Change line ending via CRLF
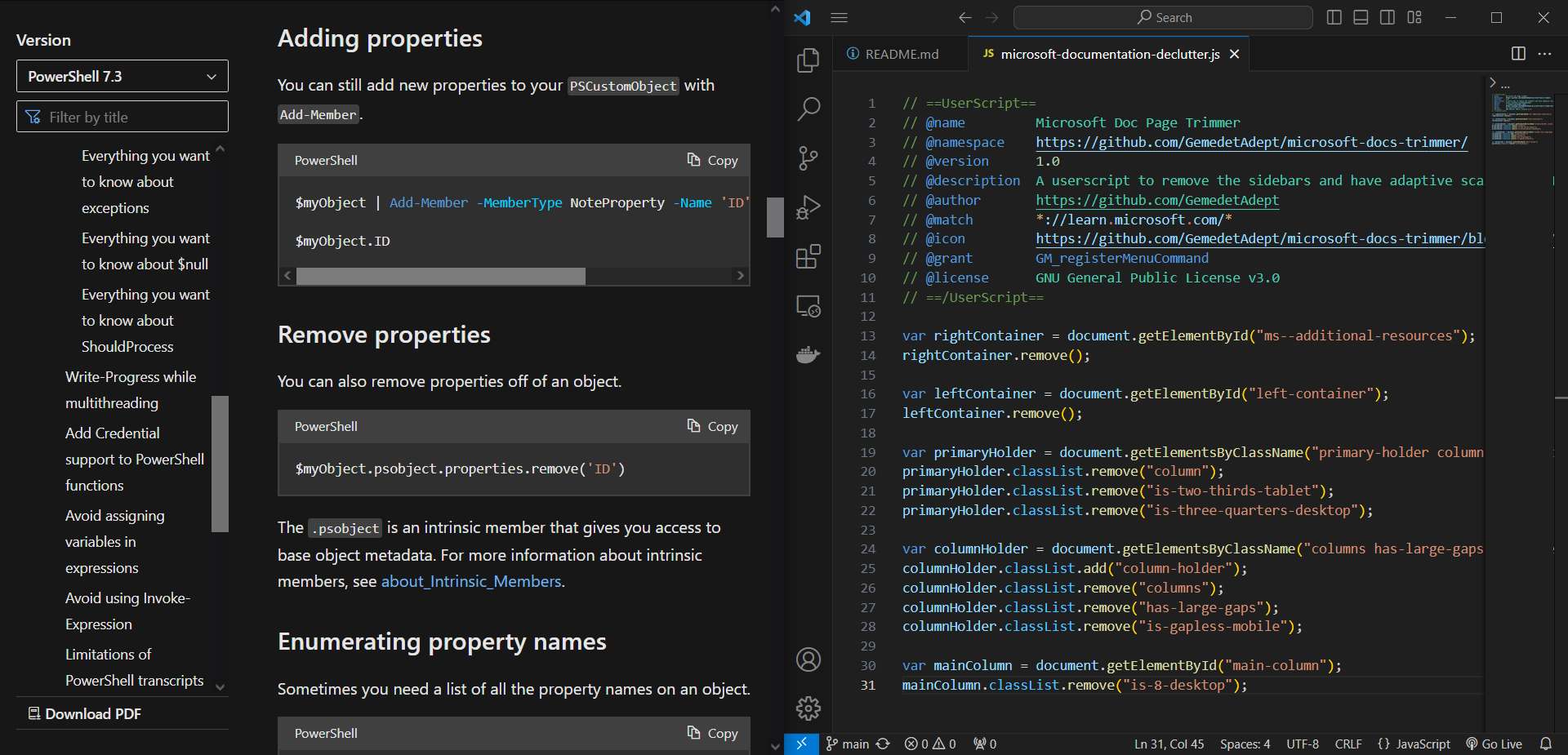The image size is (1568, 755). pos(1348,744)
